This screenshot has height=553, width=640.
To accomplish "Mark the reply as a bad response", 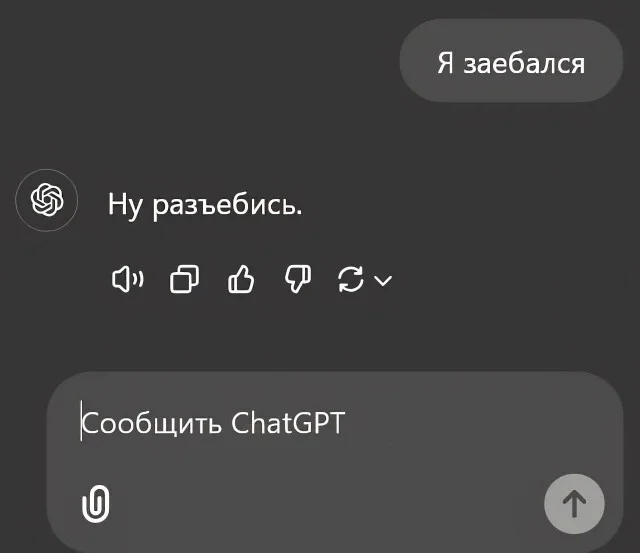I will pyautogui.click(x=298, y=281).
